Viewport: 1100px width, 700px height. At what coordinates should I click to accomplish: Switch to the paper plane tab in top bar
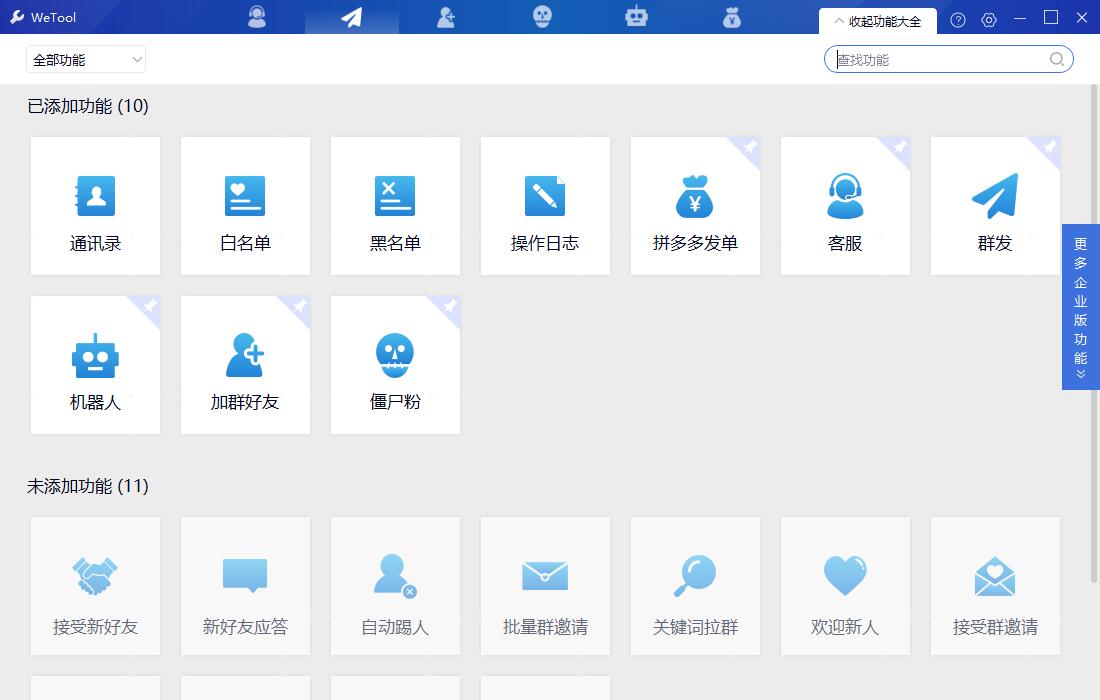[351, 17]
